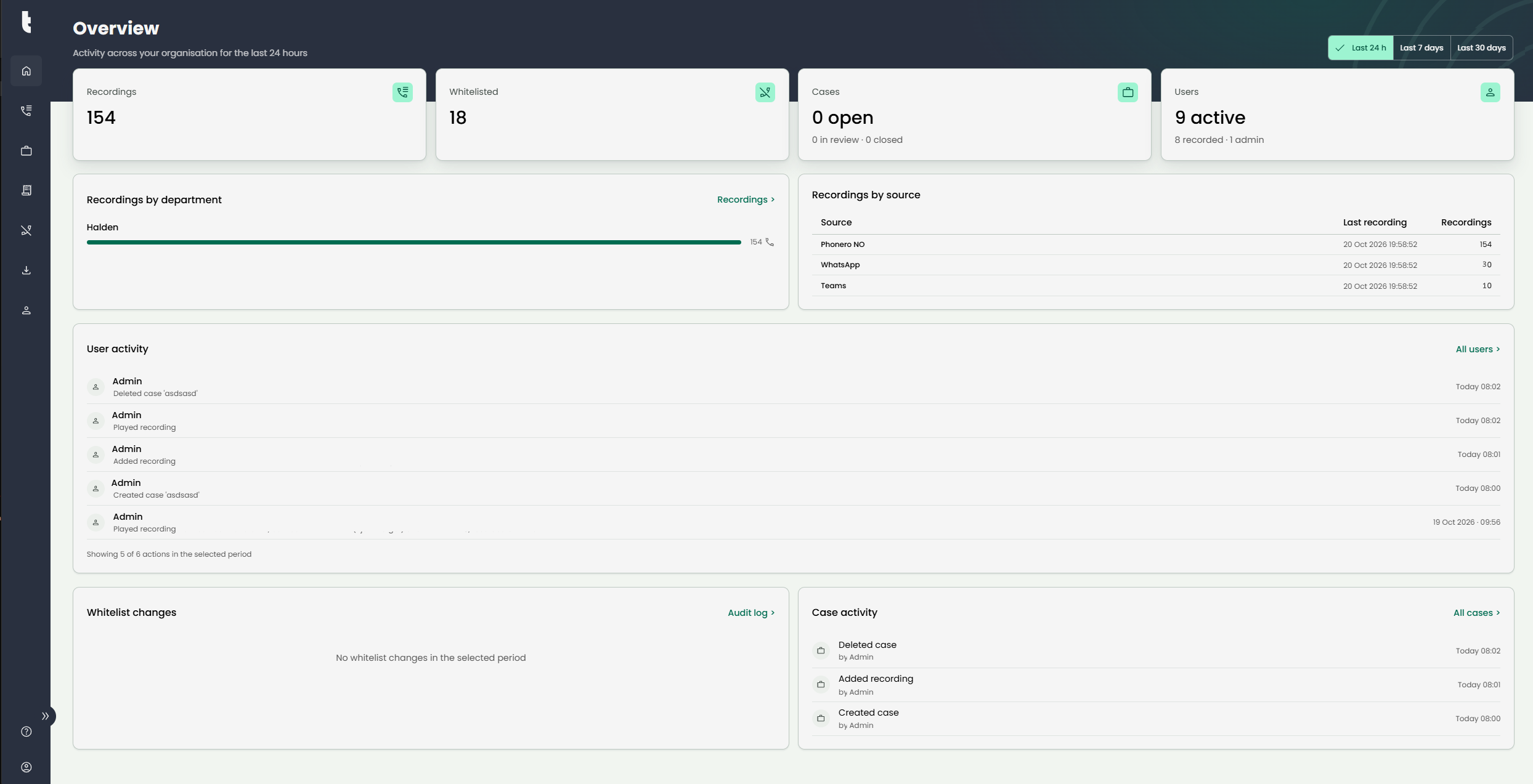Select user activity Deleted case 'asdsasd'
This screenshot has width=1533, height=784.
794,387
